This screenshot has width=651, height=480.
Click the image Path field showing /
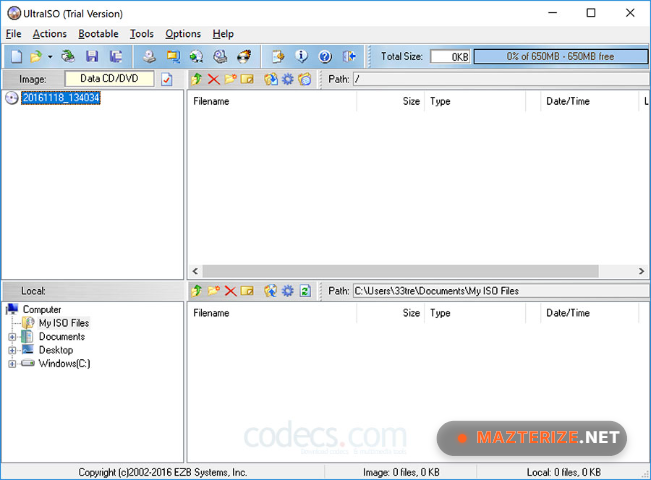502,79
